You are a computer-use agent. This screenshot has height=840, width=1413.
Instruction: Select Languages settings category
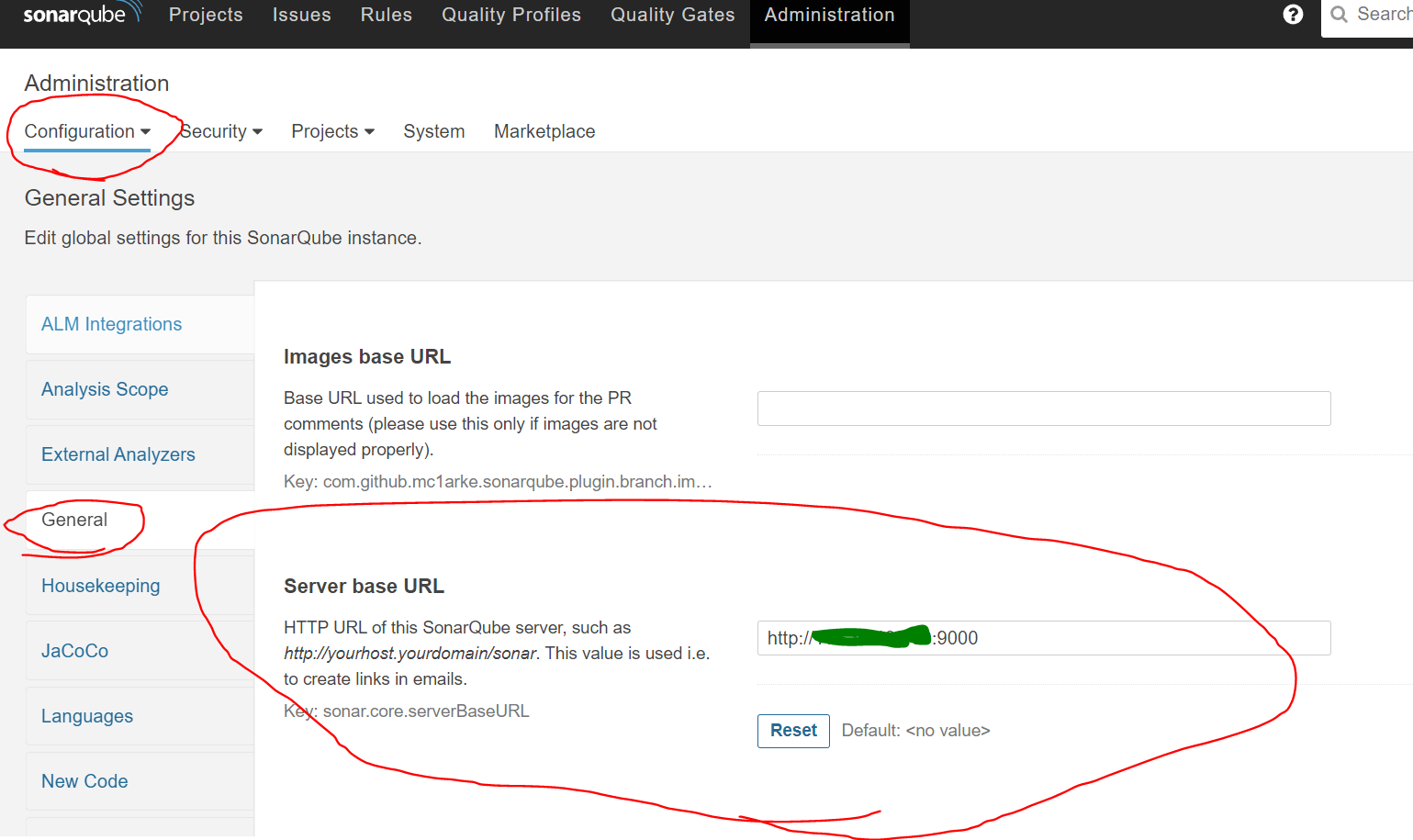click(x=140, y=716)
